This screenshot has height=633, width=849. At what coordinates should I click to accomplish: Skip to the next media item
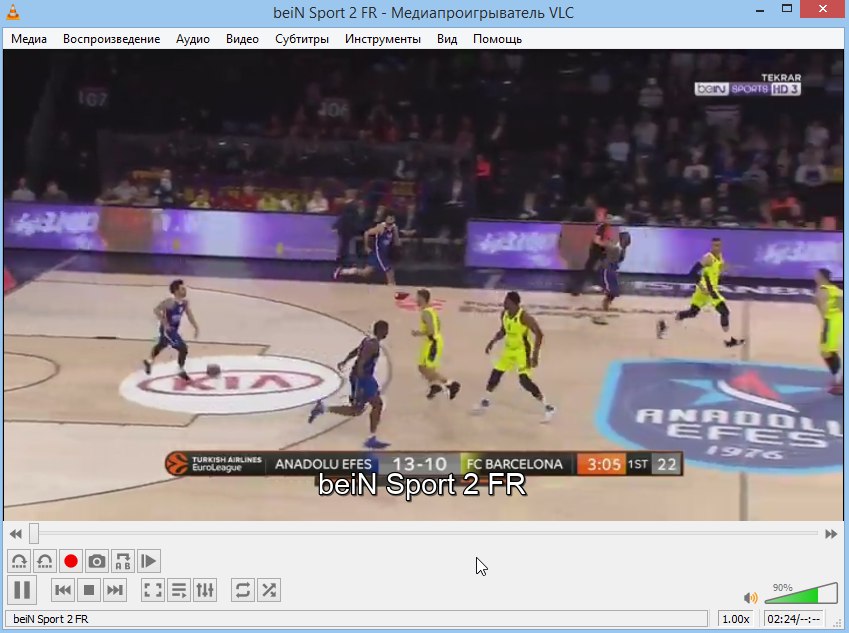tap(115, 590)
